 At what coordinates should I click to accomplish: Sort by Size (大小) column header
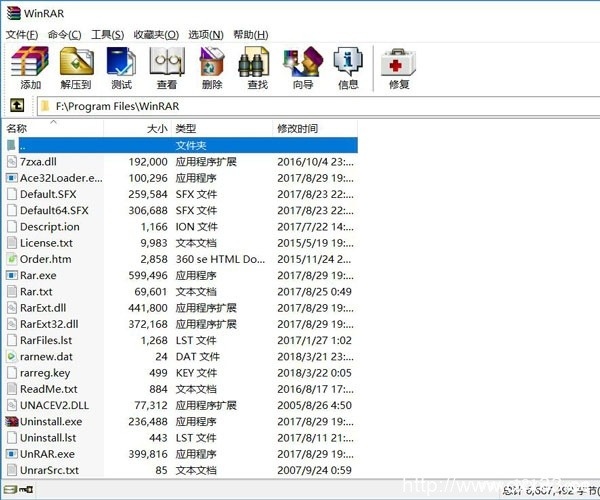[x=138, y=129]
